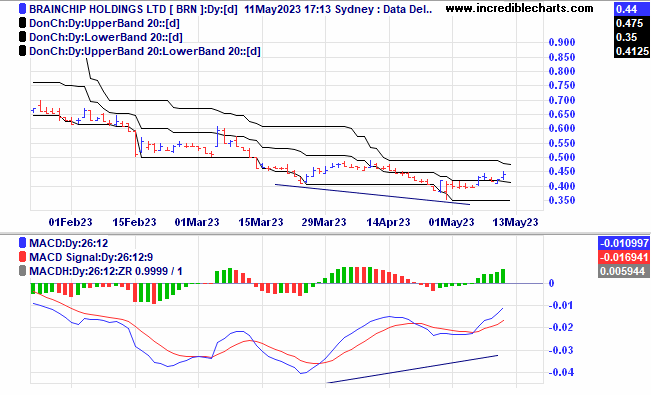Click the 0.005944 histogram value box
651x395 pixels.
coord(623,271)
